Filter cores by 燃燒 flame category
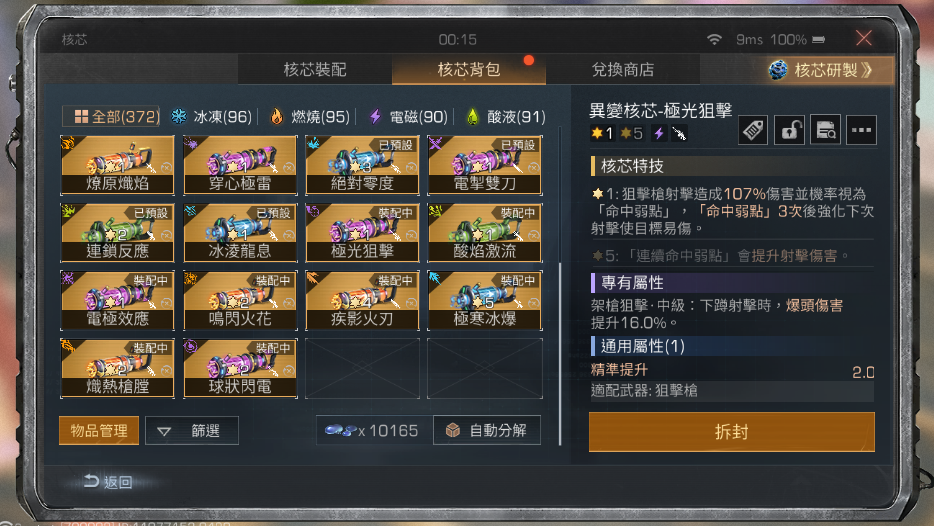 (x=310, y=117)
